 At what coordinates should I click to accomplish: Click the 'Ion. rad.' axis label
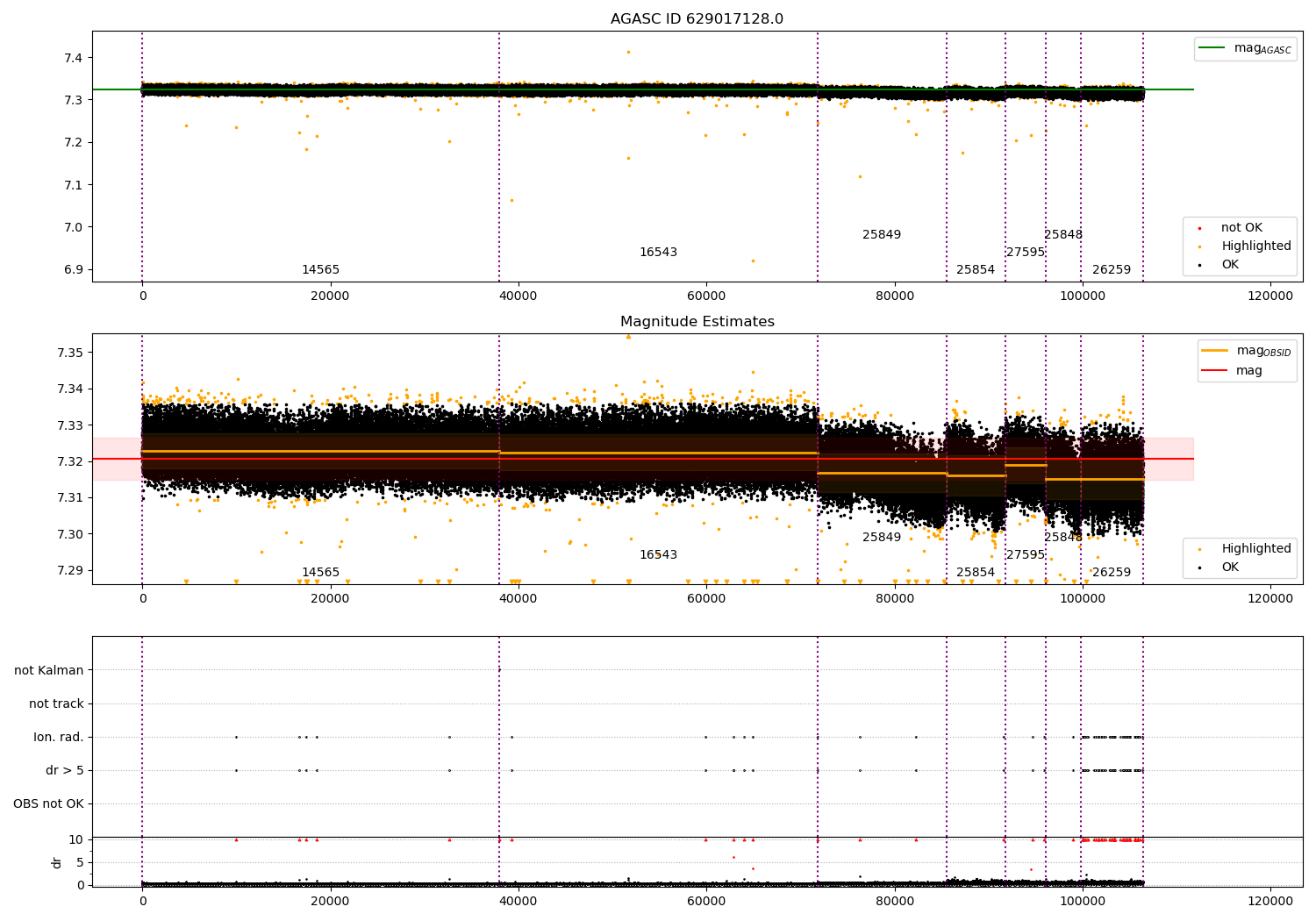click(59, 738)
